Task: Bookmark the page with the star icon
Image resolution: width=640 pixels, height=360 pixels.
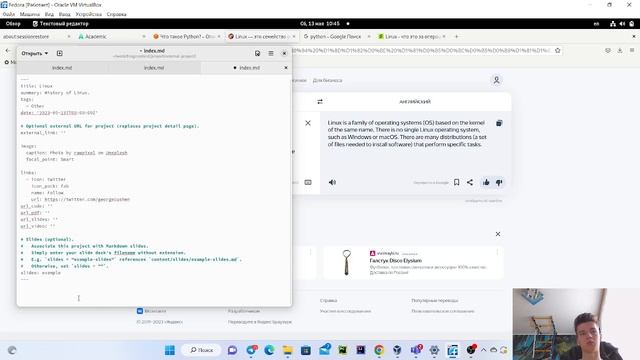Action: [x=558, y=51]
